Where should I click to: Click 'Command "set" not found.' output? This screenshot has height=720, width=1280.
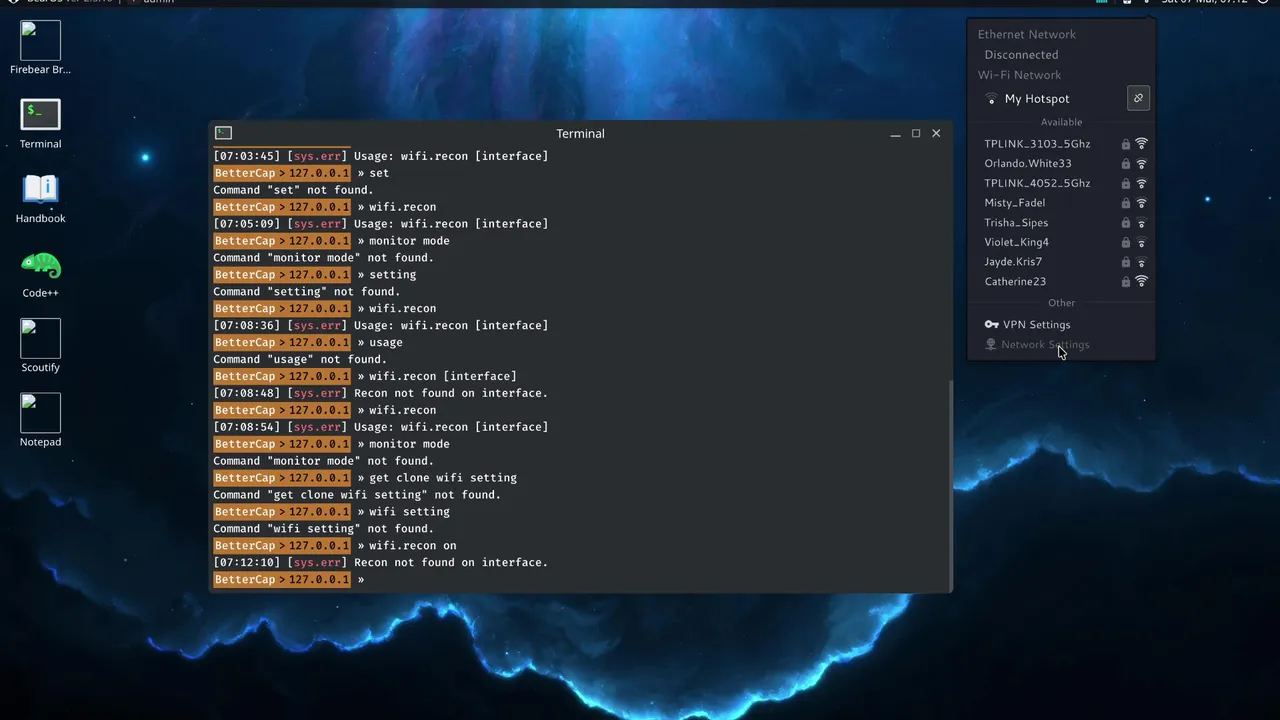[x=293, y=190]
